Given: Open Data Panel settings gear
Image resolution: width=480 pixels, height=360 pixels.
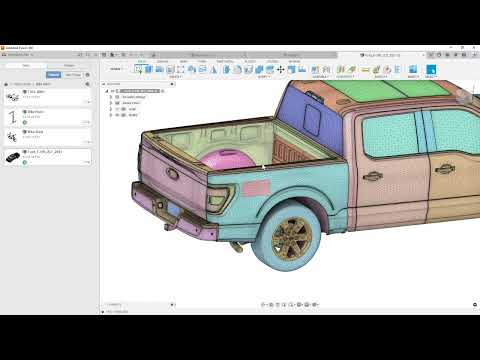Looking at the screenshot, I should pos(88,75).
